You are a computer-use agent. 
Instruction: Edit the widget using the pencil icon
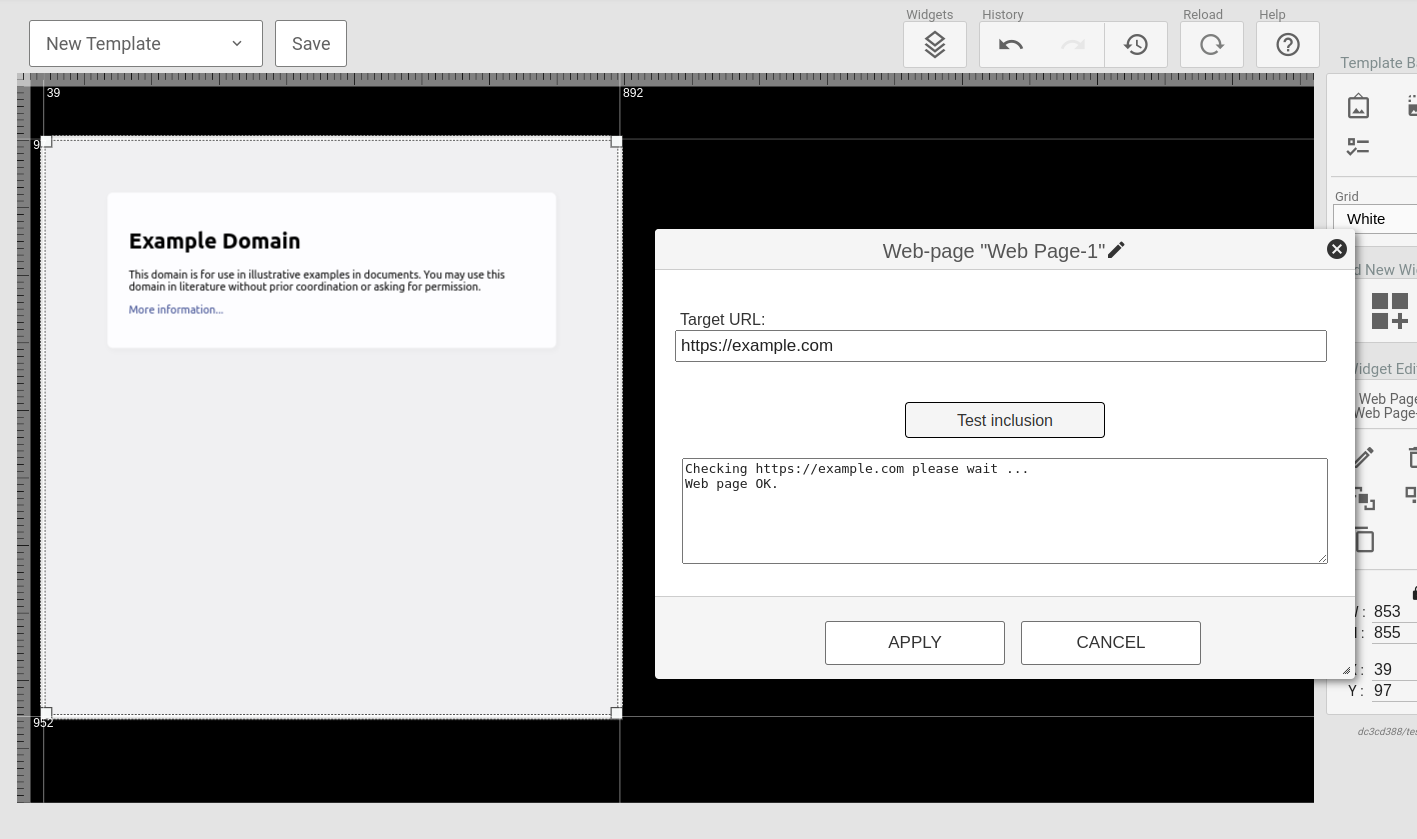click(1363, 458)
